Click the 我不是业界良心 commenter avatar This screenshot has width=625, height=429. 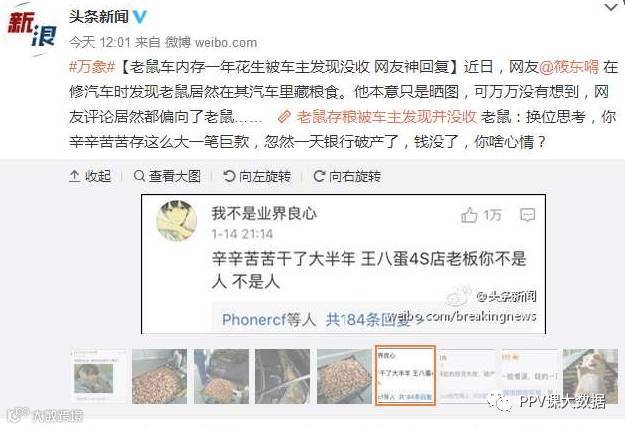pyautogui.click(x=177, y=221)
